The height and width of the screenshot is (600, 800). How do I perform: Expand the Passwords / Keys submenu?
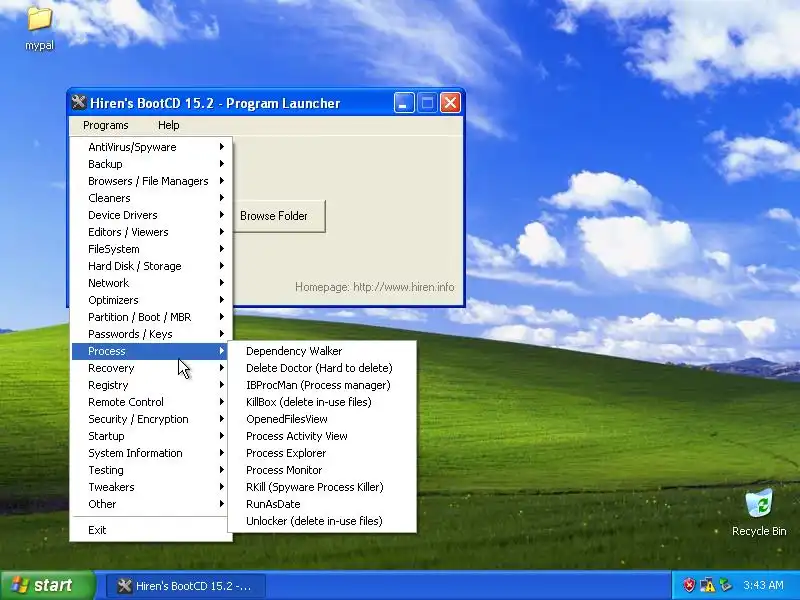tap(152, 334)
